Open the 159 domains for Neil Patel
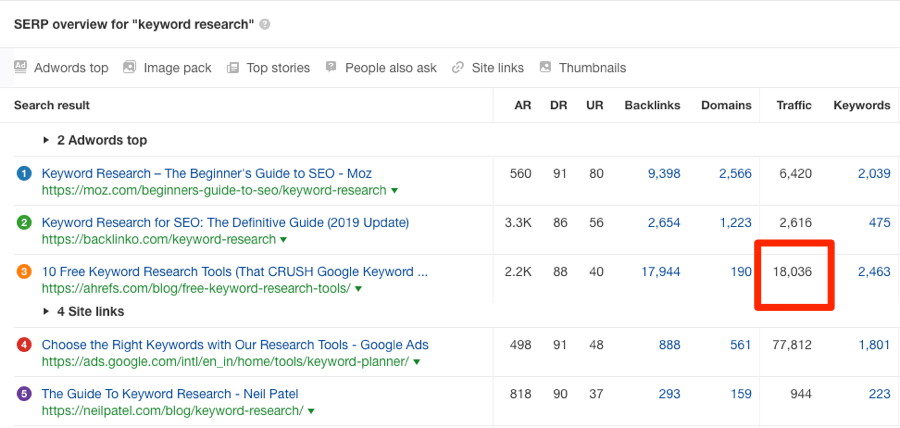 (x=741, y=395)
